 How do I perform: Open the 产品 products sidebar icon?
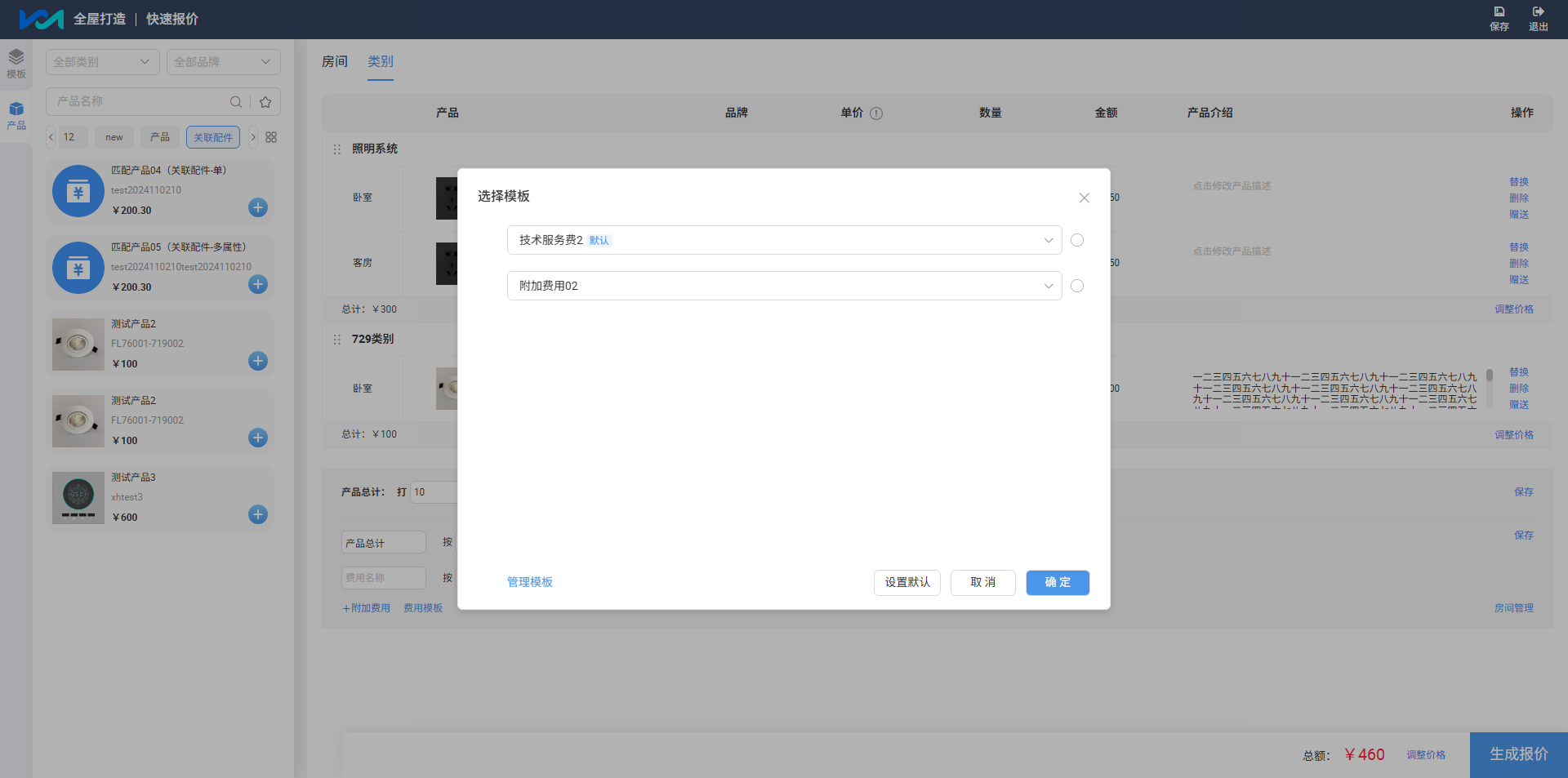click(16, 116)
